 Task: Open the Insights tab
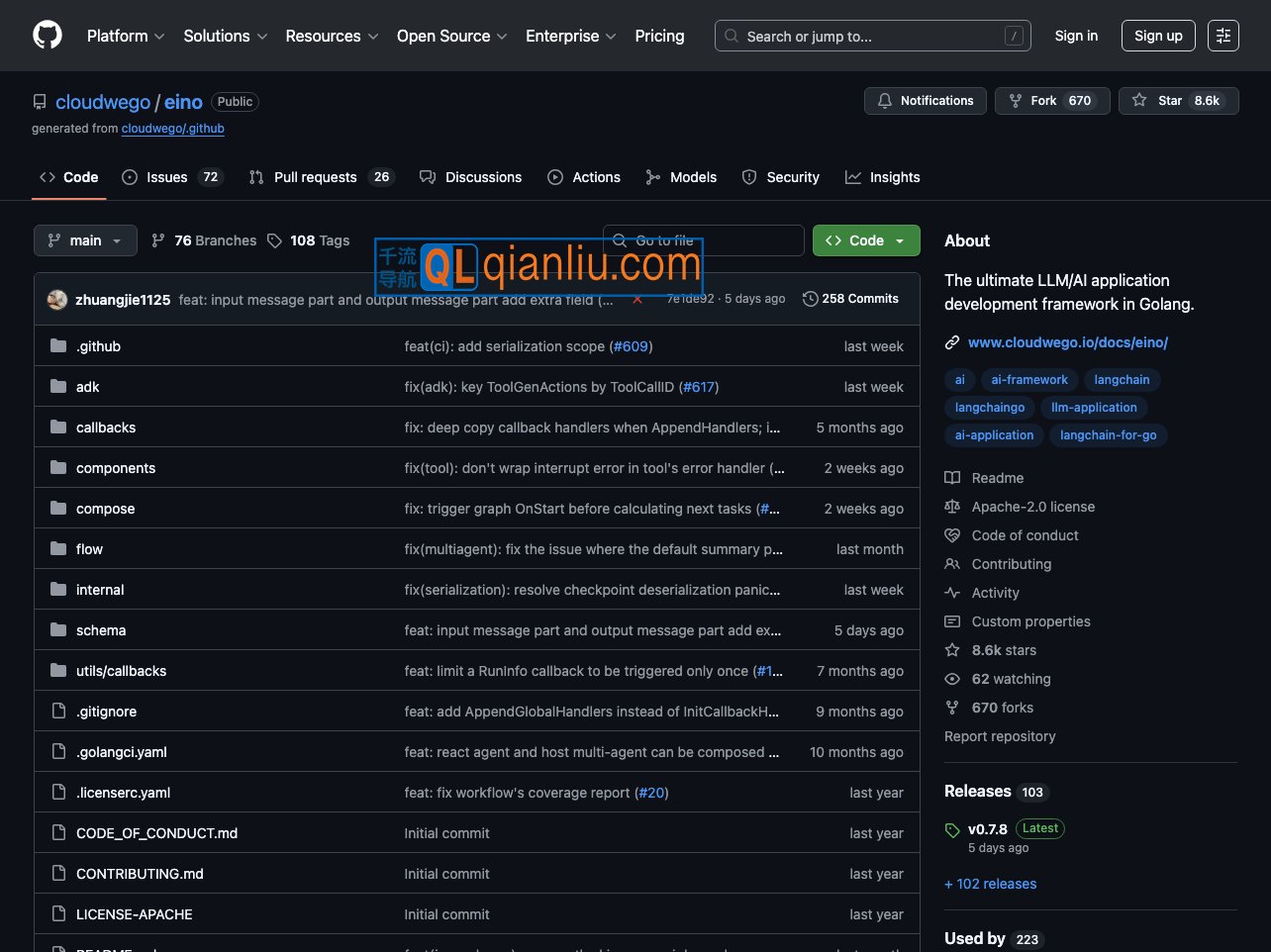click(882, 177)
